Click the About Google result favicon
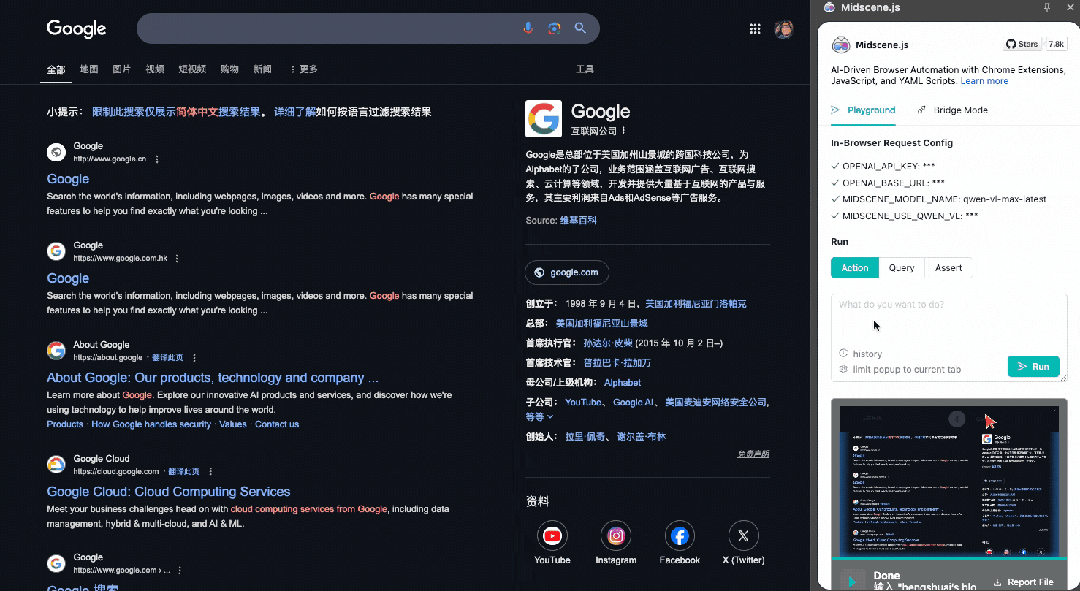Image resolution: width=1080 pixels, height=591 pixels. pos(56,351)
